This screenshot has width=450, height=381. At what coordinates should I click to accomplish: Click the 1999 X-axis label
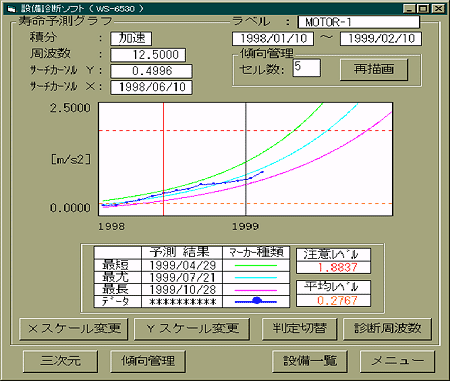click(246, 227)
